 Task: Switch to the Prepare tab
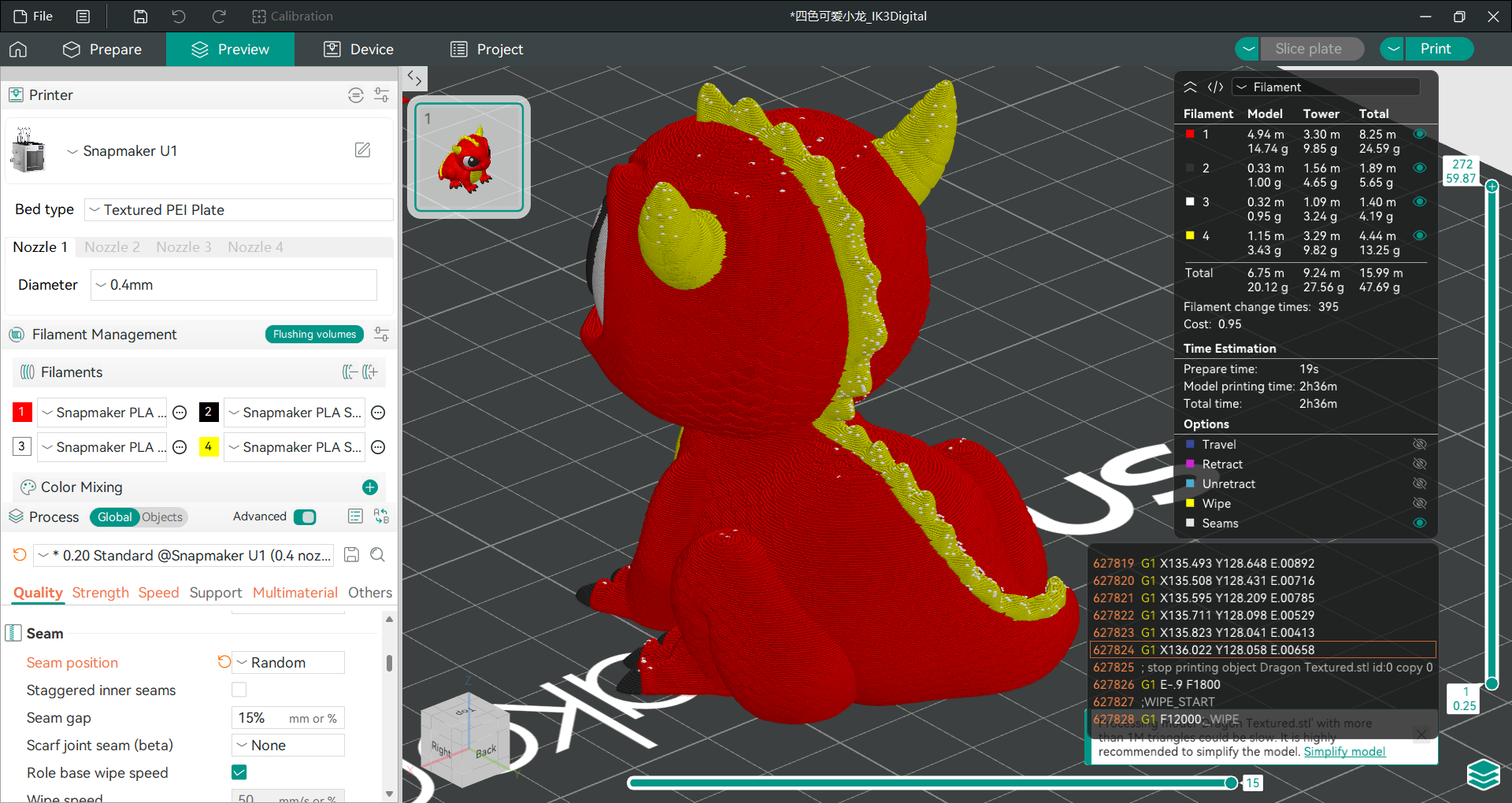103,50
